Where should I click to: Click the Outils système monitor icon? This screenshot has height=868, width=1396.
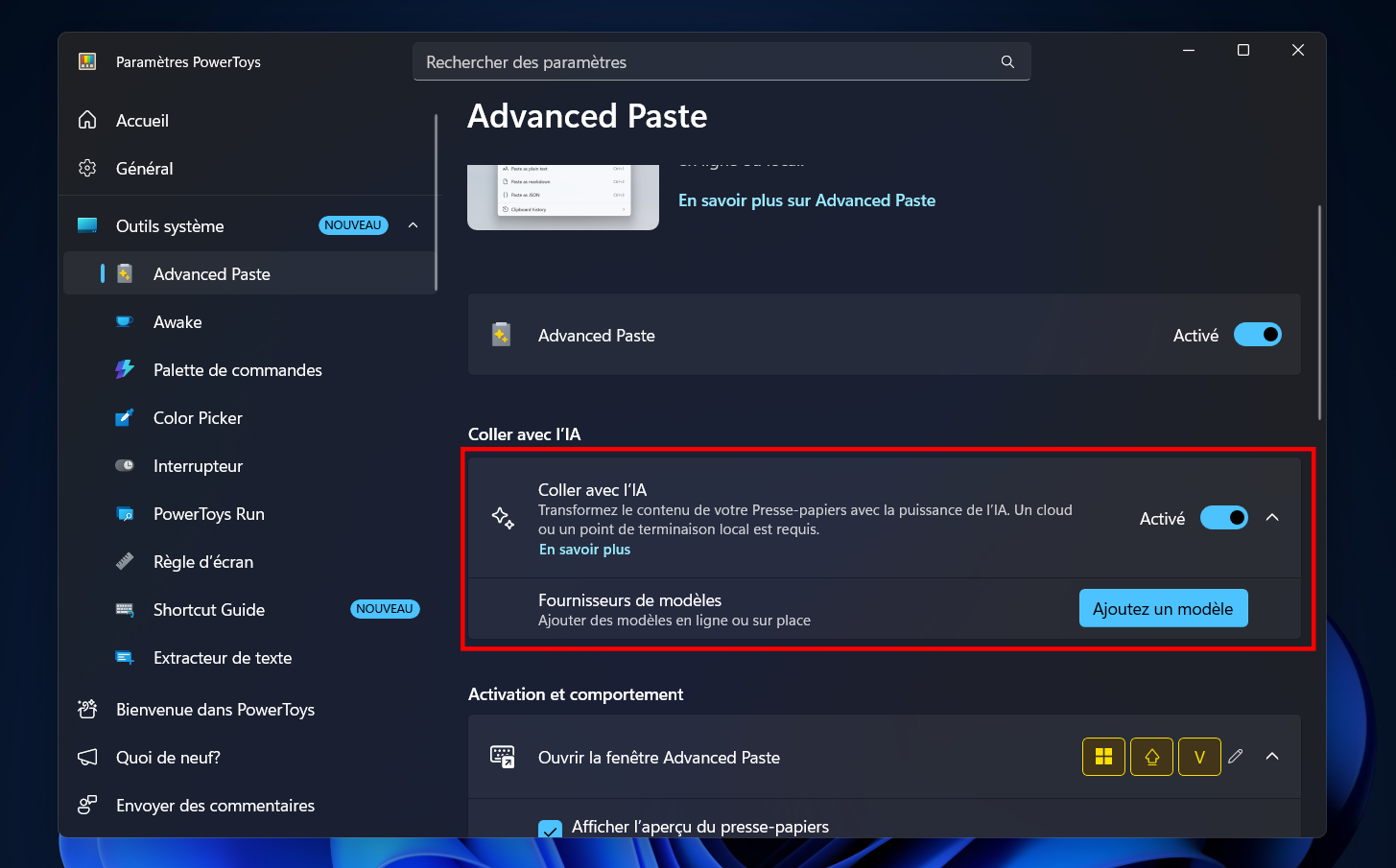pyautogui.click(x=87, y=225)
